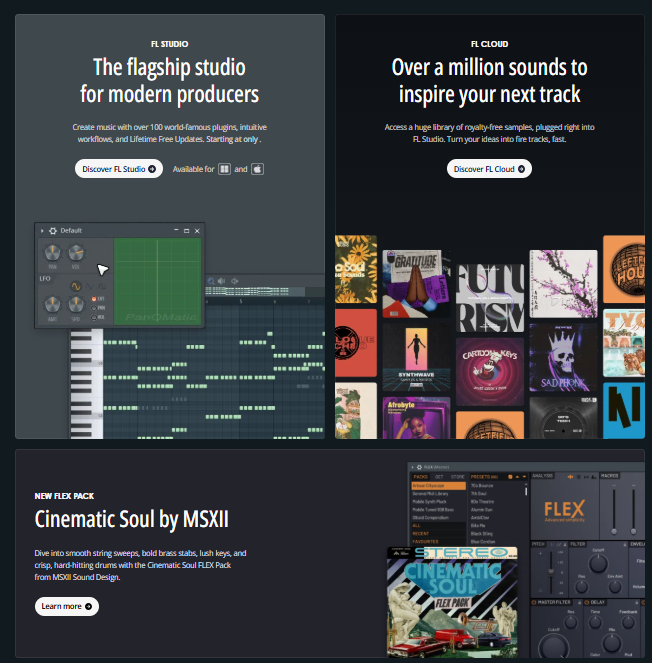Select the FAVOURITES filter in FLEX packs
This screenshot has width=652, height=663.
tap(438, 542)
